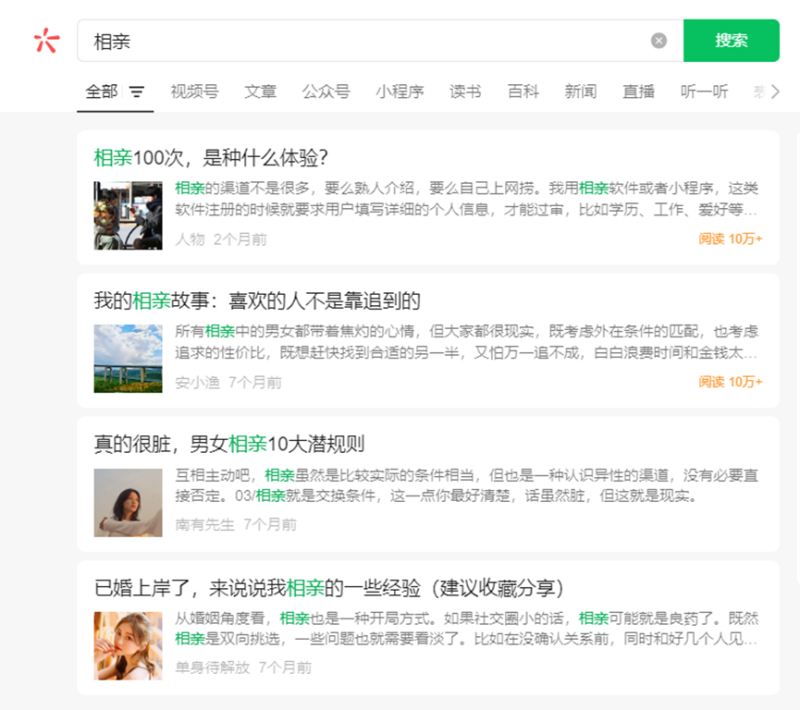Click thumbnail of 男女相亲10大潜规则 article
Viewport: 800px width, 710px height.
point(128,503)
